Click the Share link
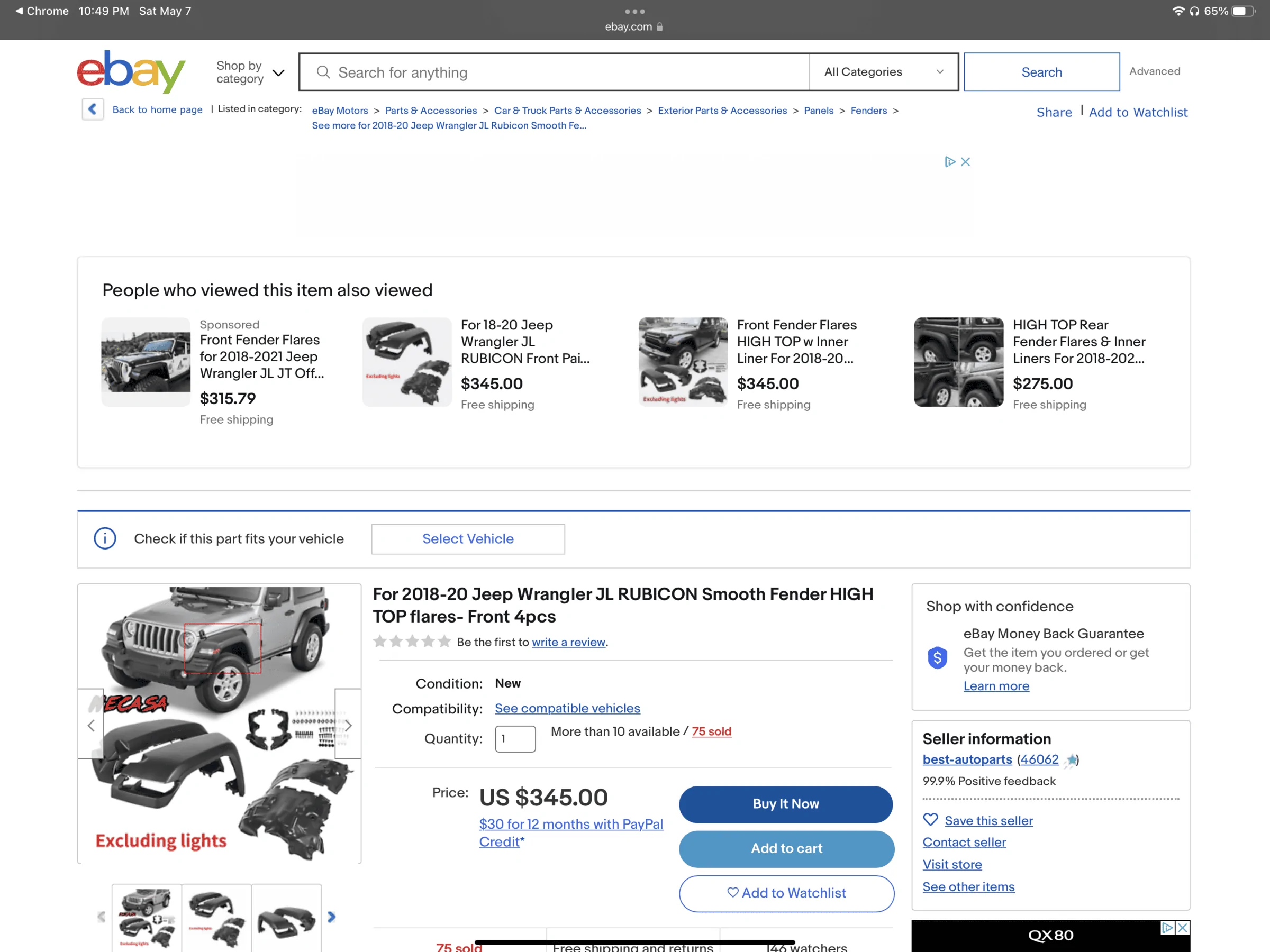 point(1054,112)
